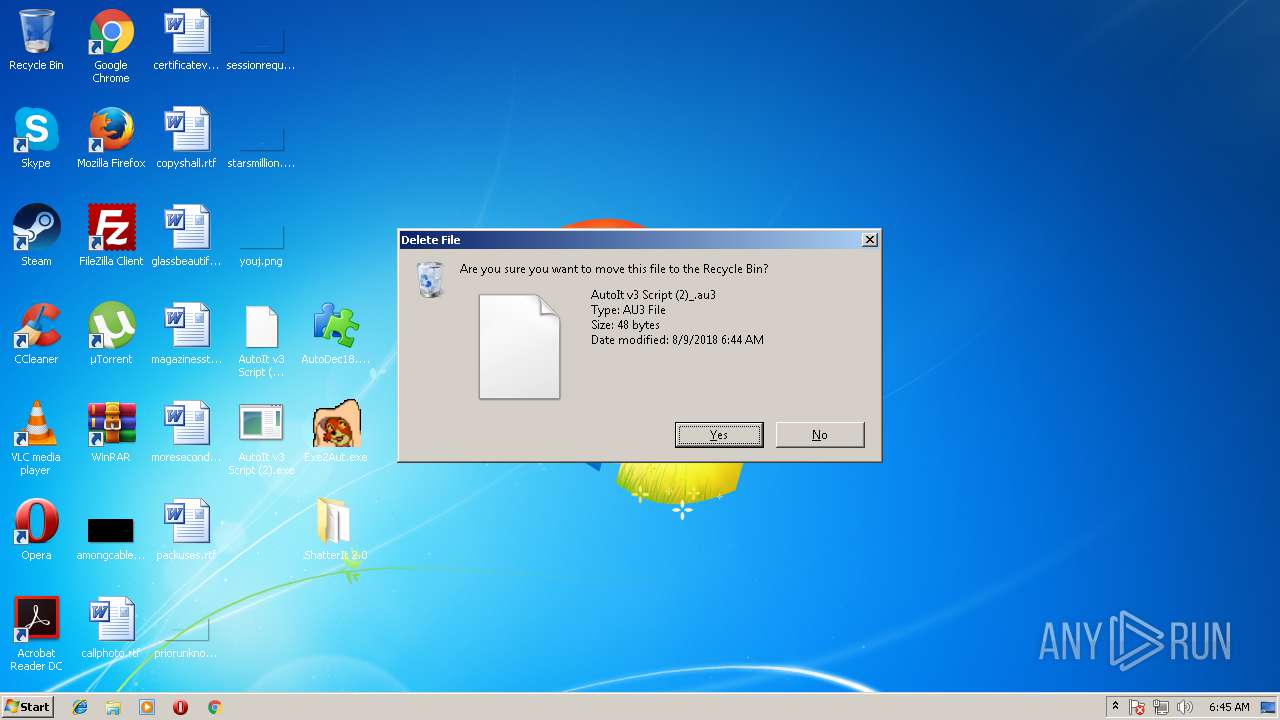Select the starsmillion desktop file
Image resolution: width=1280 pixels, height=720 pixels.
261,148
